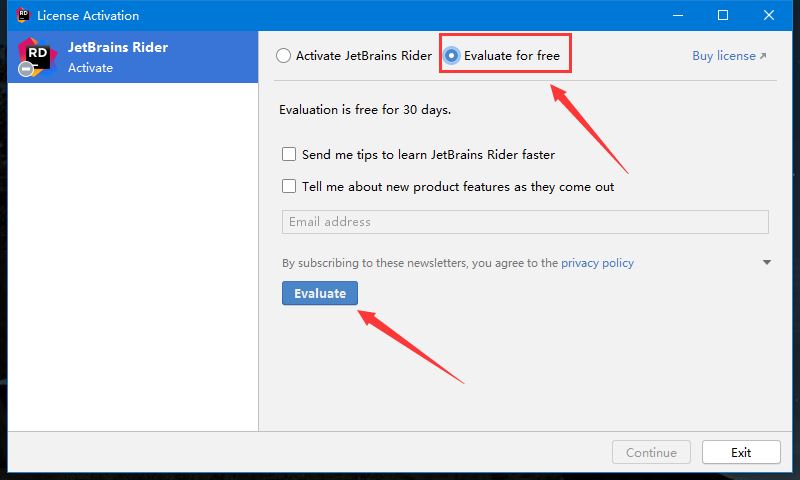Click the Rider icon in the title bar
The height and width of the screenshot is (480, 800).
pos(23,15)
